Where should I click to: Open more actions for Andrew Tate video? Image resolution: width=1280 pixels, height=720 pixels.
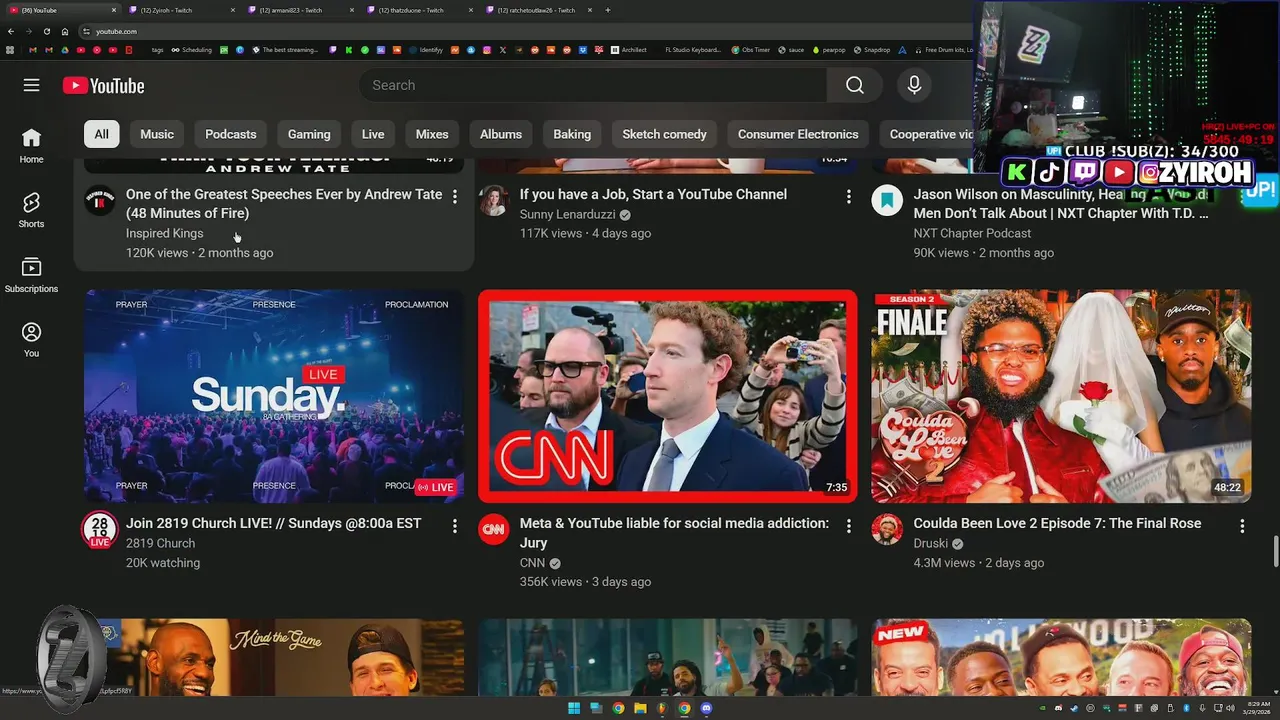455,196
